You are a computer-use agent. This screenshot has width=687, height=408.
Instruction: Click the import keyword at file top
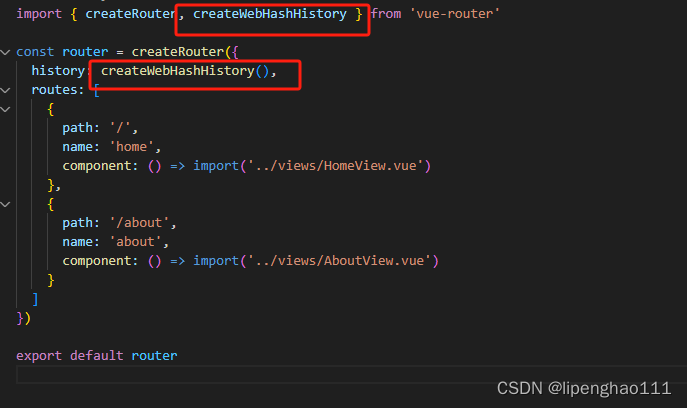(x=39, y=14)
